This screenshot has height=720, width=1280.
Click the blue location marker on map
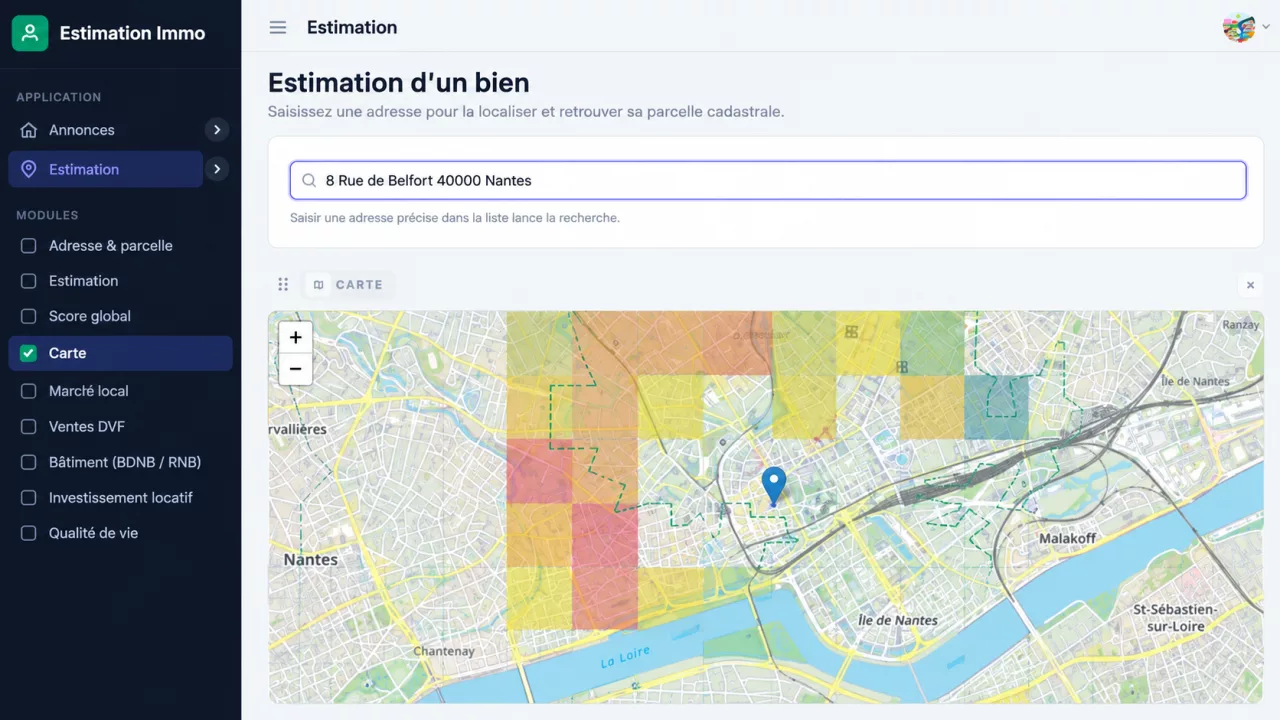[x=773, y=486]
